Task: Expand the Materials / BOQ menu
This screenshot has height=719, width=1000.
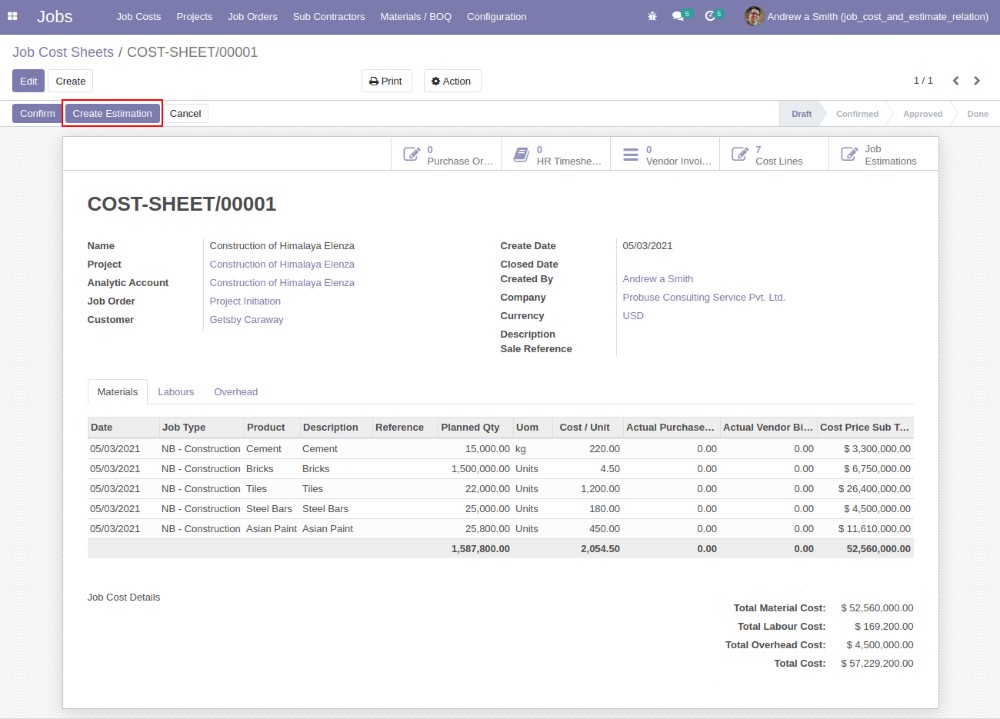Action: click(416, 17)
